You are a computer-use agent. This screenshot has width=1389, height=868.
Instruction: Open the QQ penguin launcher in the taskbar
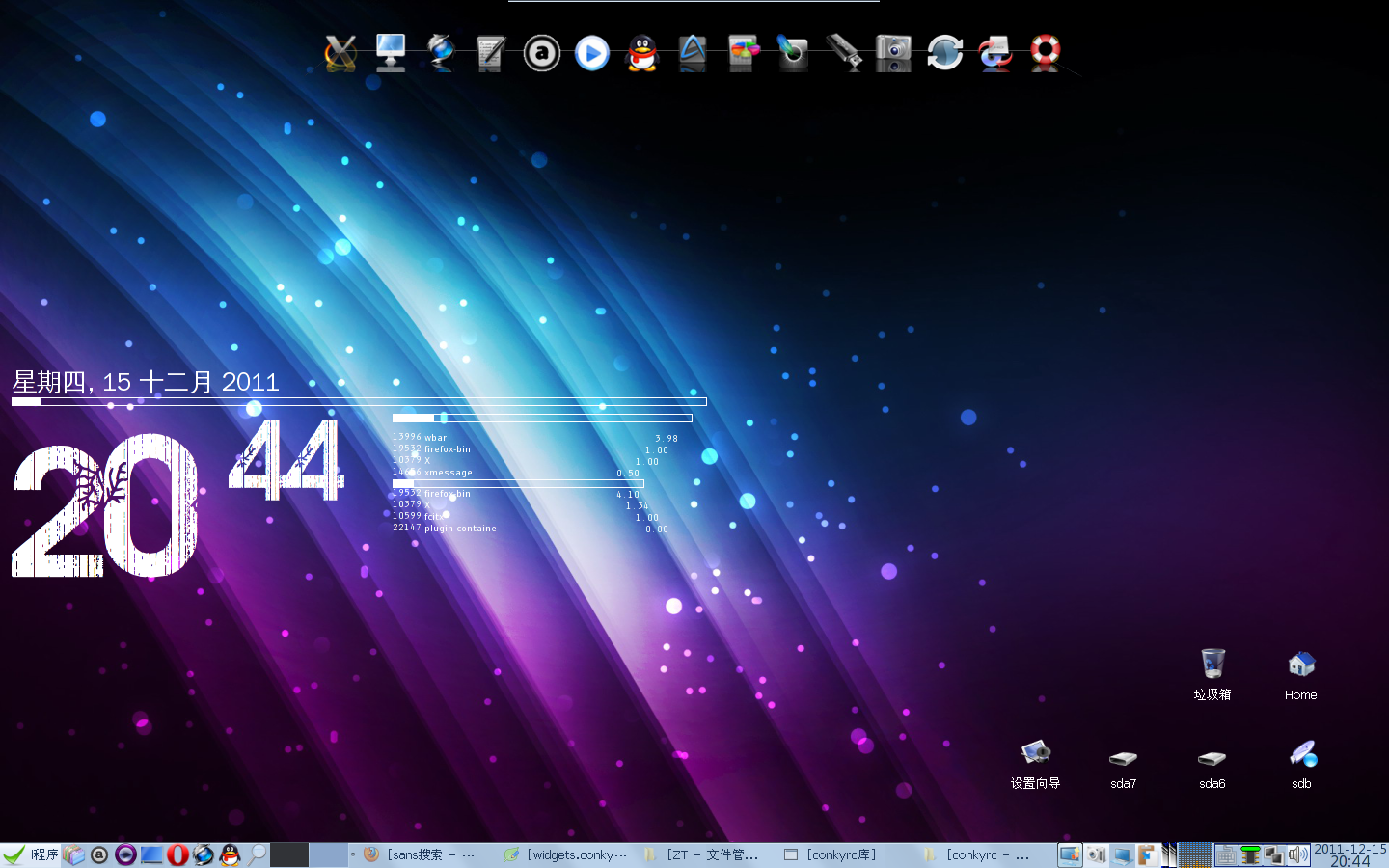tap(230, 854)
